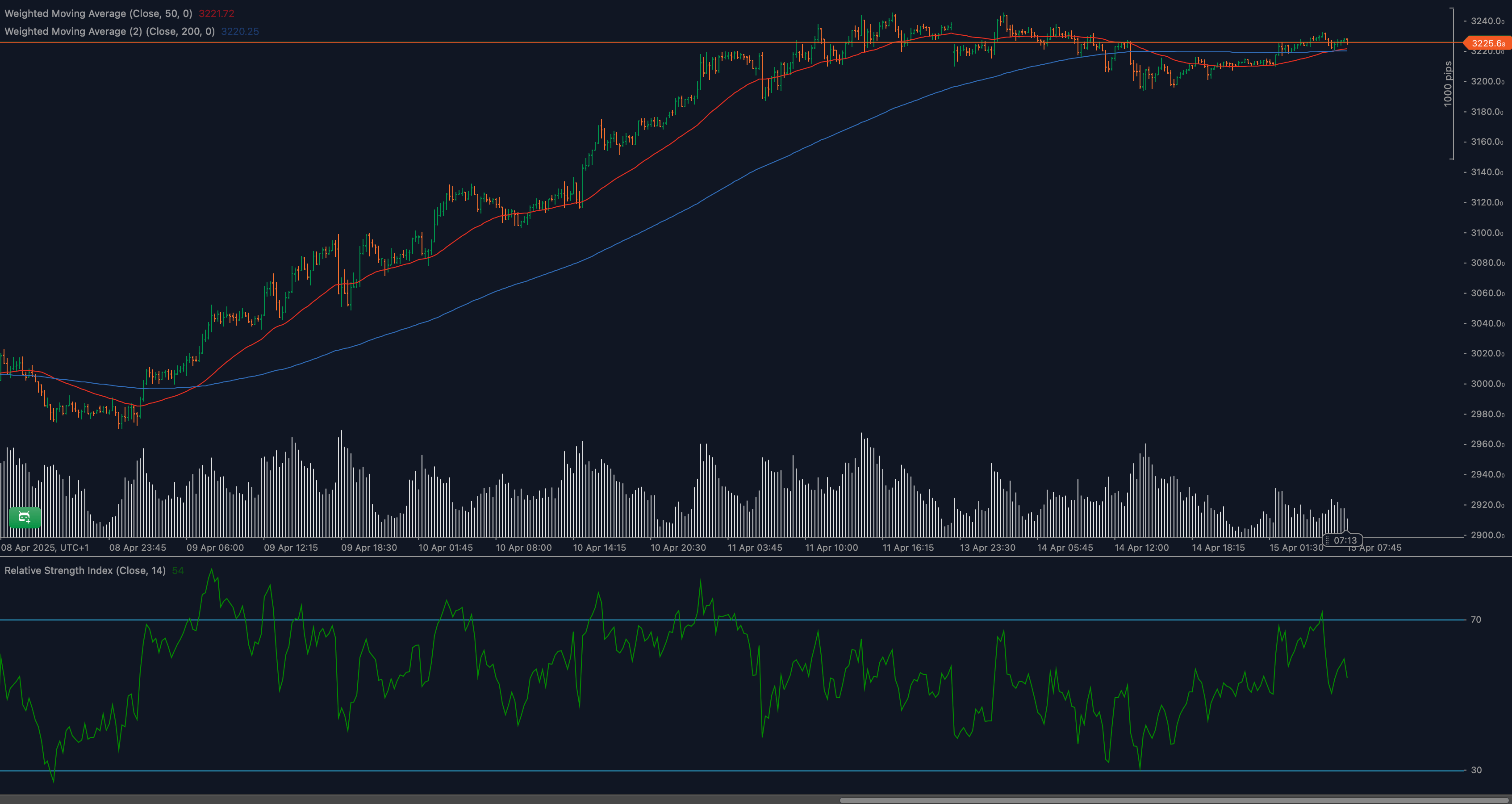Click the horizontal chart scrollbar thumb

[x=1176, y=800]
